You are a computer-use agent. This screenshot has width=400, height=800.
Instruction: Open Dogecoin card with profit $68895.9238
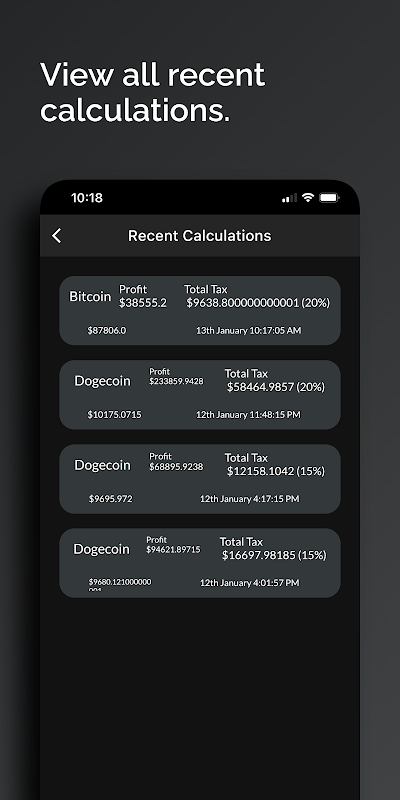click(x=200, y=479)
